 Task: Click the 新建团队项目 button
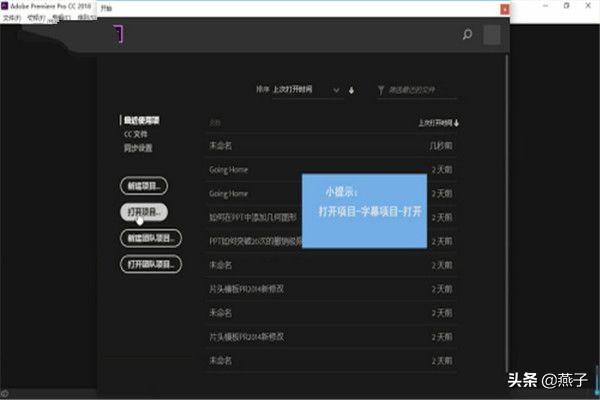click(x=151, y=238)
